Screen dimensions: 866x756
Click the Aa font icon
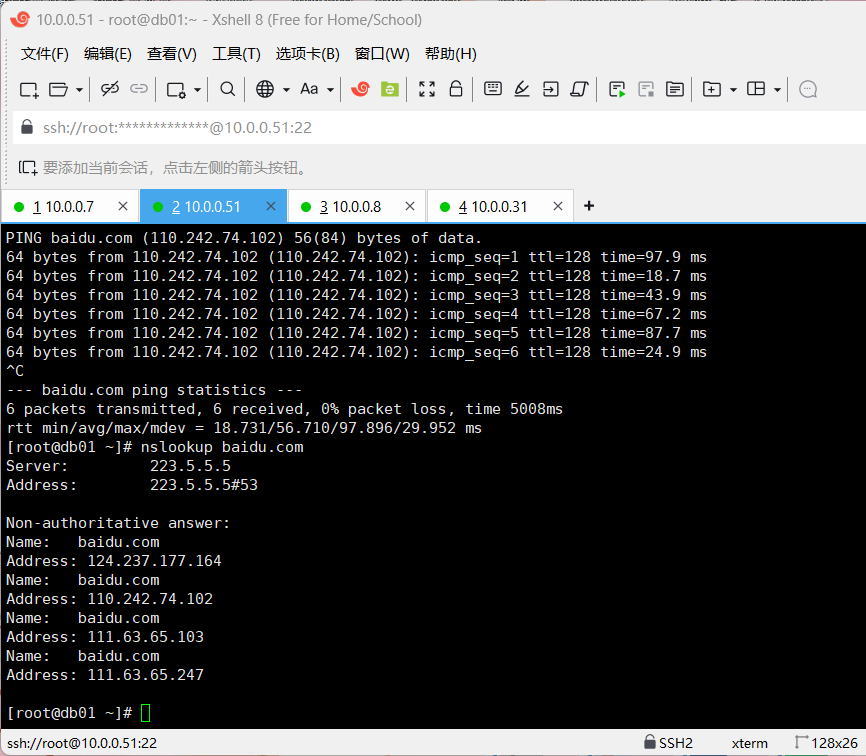[x=309, y=89]
